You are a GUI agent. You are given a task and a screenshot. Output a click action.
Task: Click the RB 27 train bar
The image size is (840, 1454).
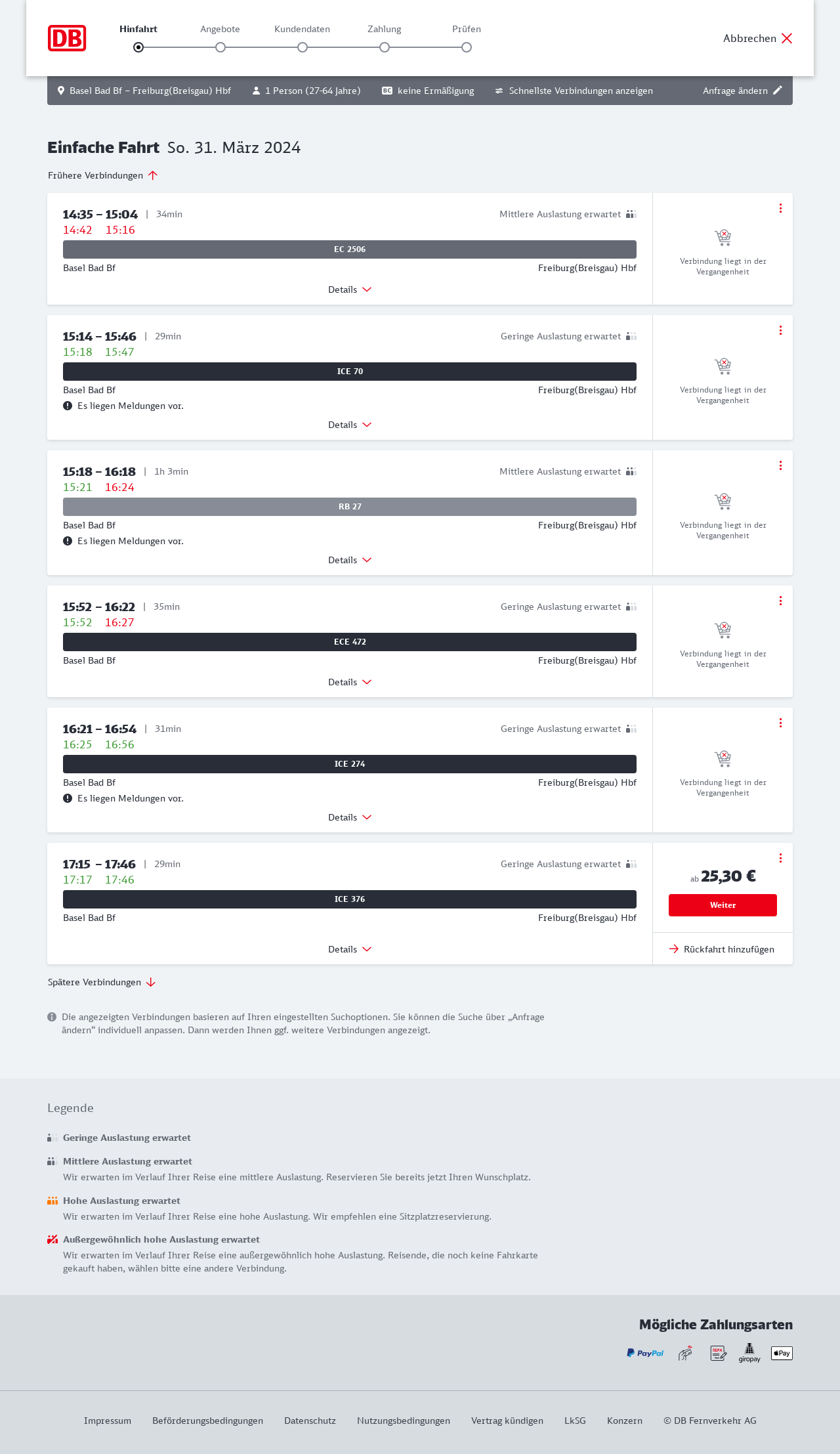point(350,507)
